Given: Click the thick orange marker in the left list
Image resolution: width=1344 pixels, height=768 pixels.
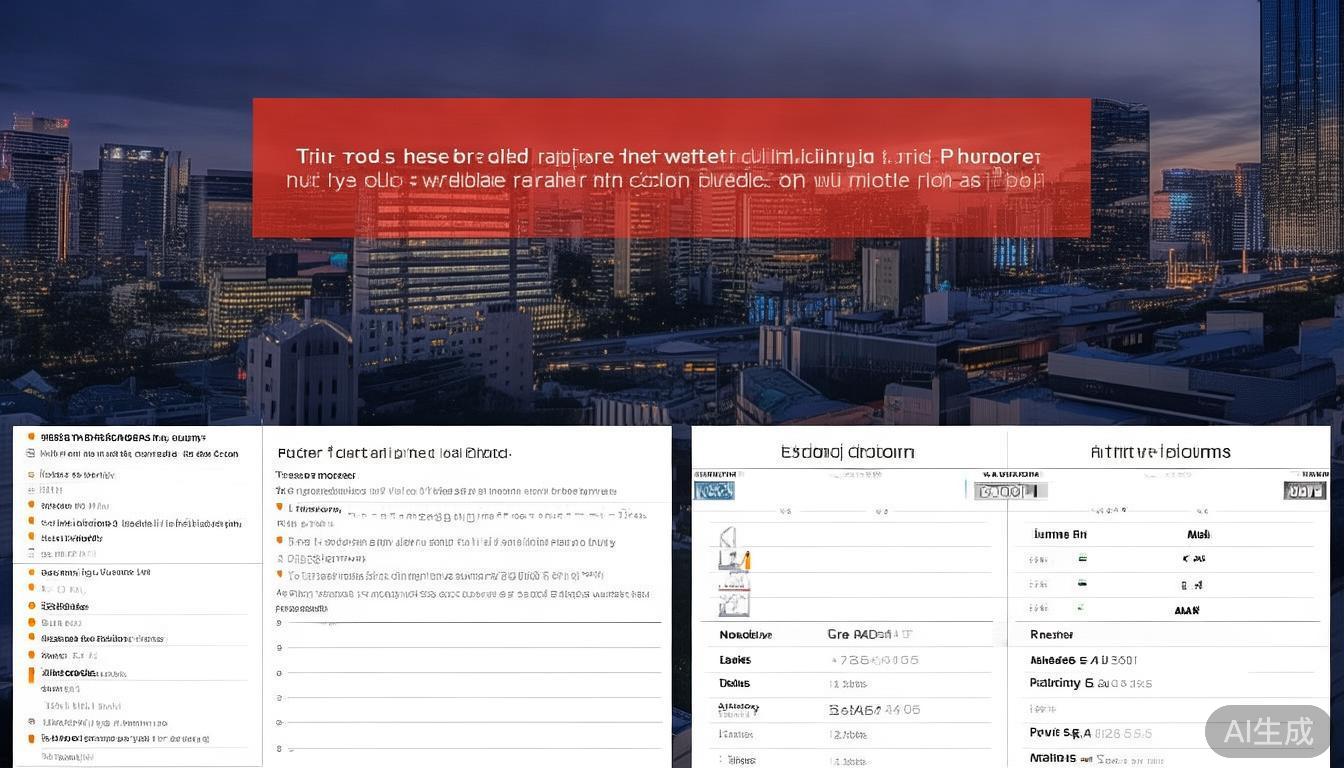Looking at the screenshot, I should 31,674.
